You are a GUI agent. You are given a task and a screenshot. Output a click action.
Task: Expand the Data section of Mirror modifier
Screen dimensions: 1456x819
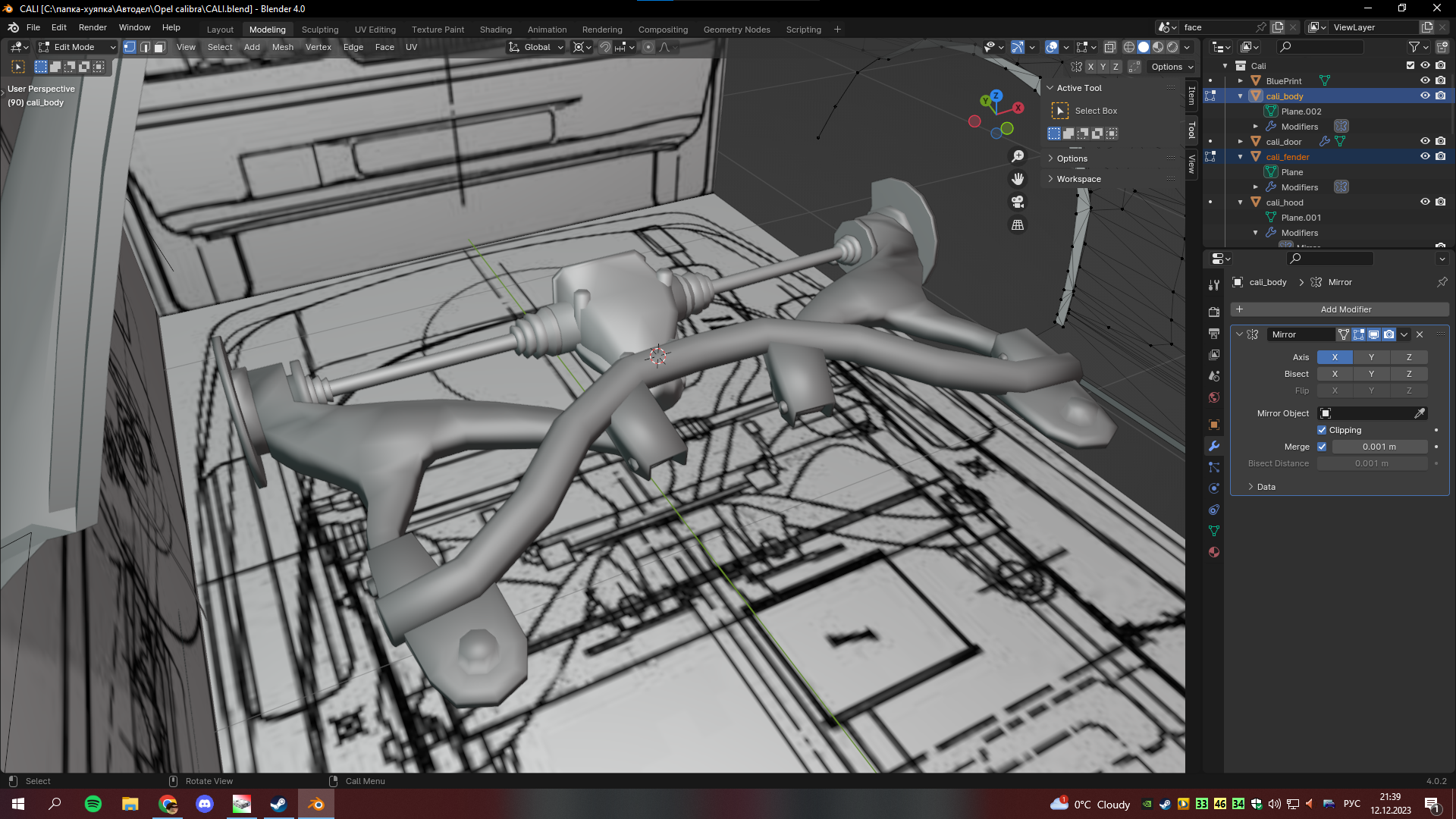tap(1266, 487)
